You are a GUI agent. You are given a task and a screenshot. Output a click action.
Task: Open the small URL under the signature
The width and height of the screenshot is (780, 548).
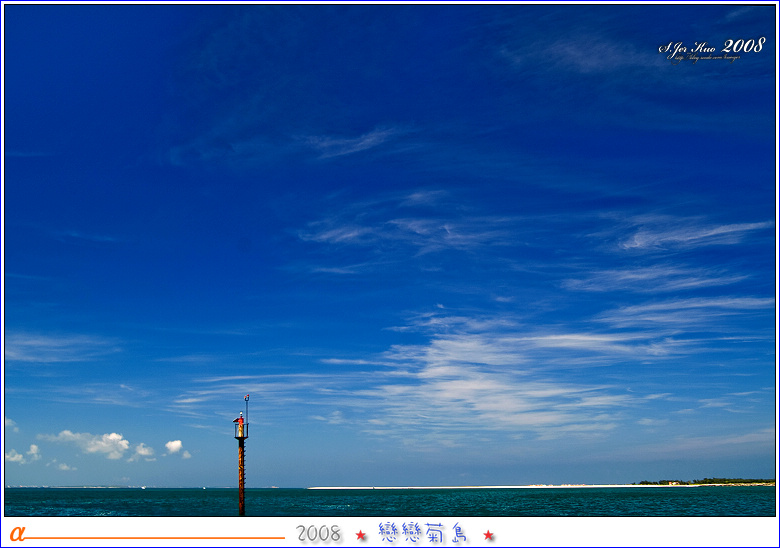tap(699, 58)
